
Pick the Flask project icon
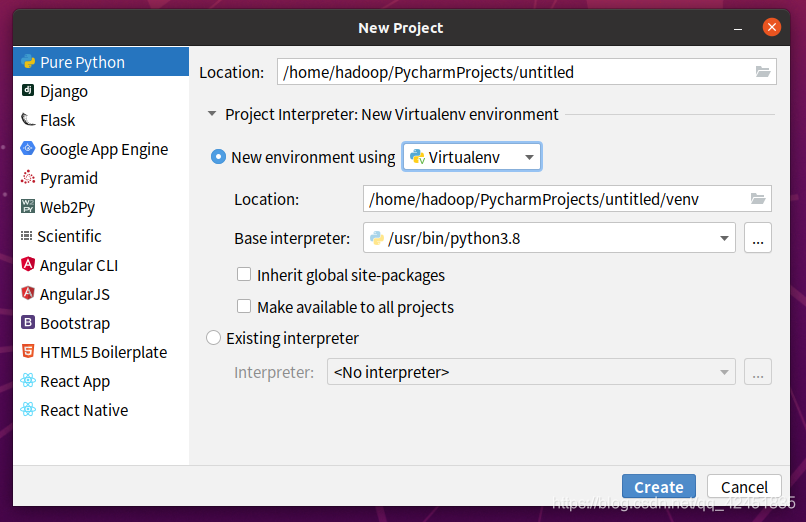[28, 120]
